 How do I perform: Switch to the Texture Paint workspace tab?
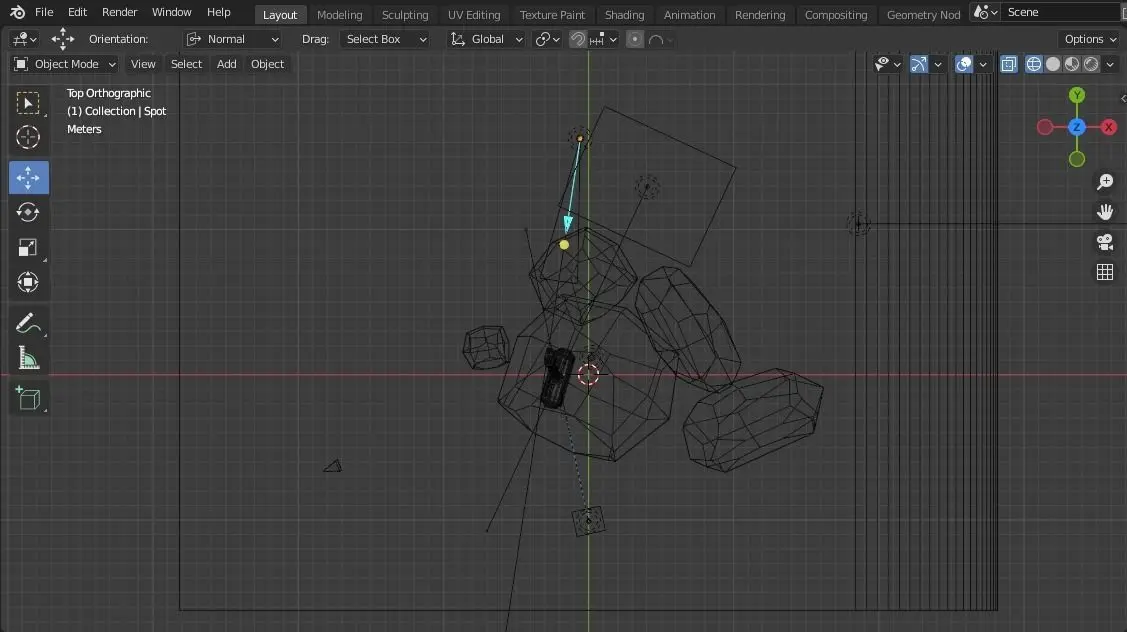(x=552, y=14)
